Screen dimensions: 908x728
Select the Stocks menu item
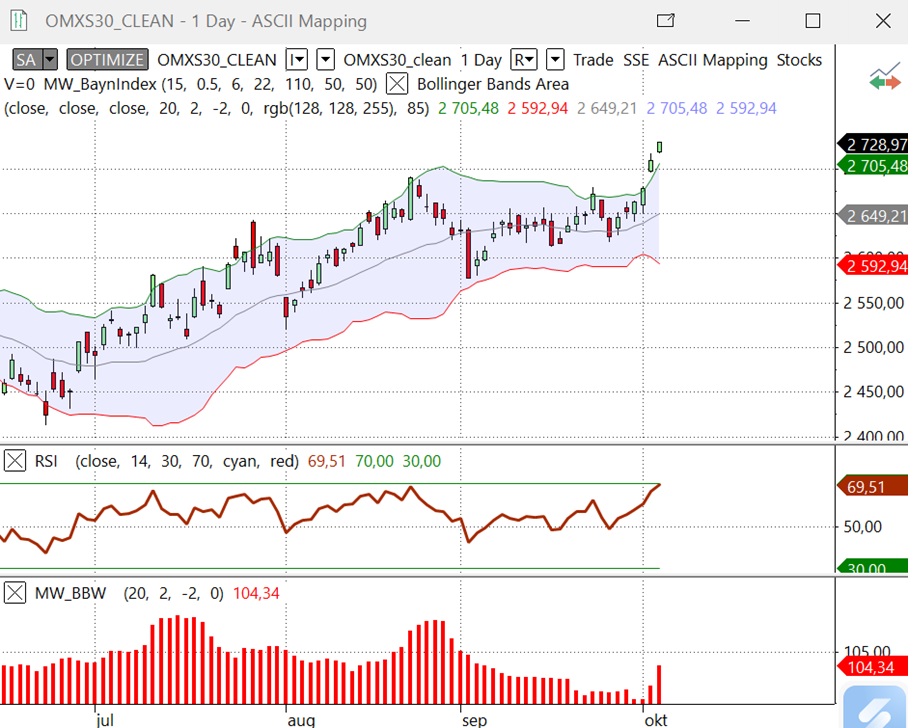pos(798,60)
